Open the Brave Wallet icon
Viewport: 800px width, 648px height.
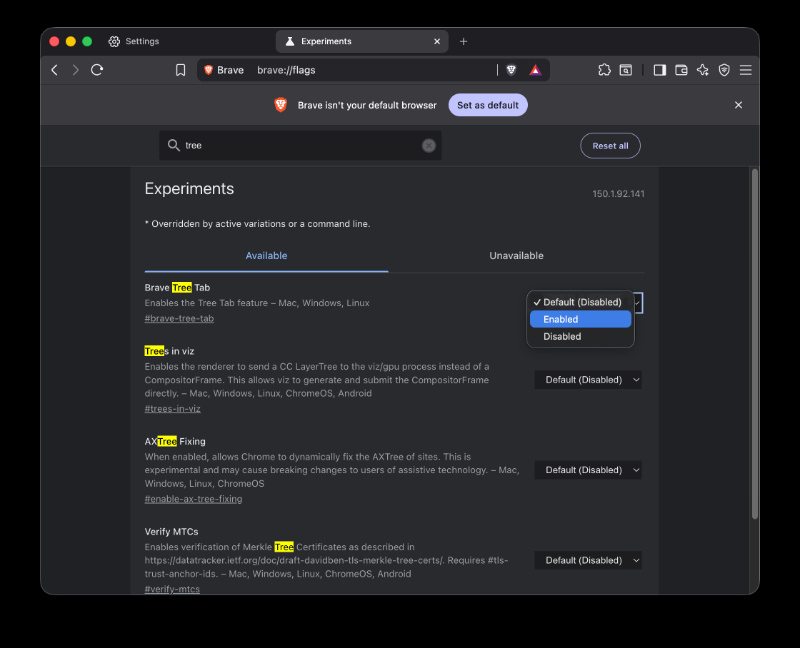pyautogui.click(x=681, y=70)
